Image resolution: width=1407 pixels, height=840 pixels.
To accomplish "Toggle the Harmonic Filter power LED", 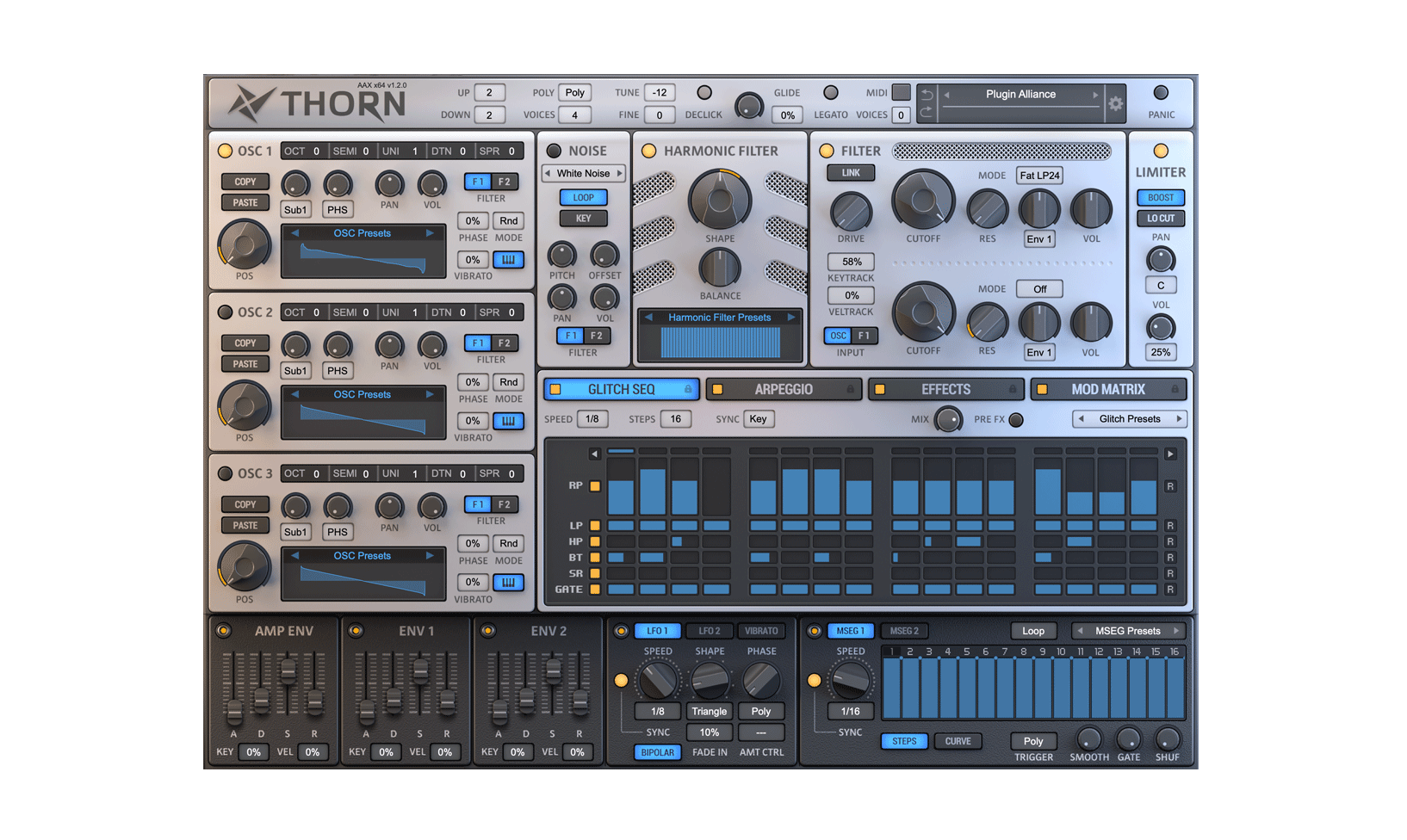I will [x=649, y=151].
